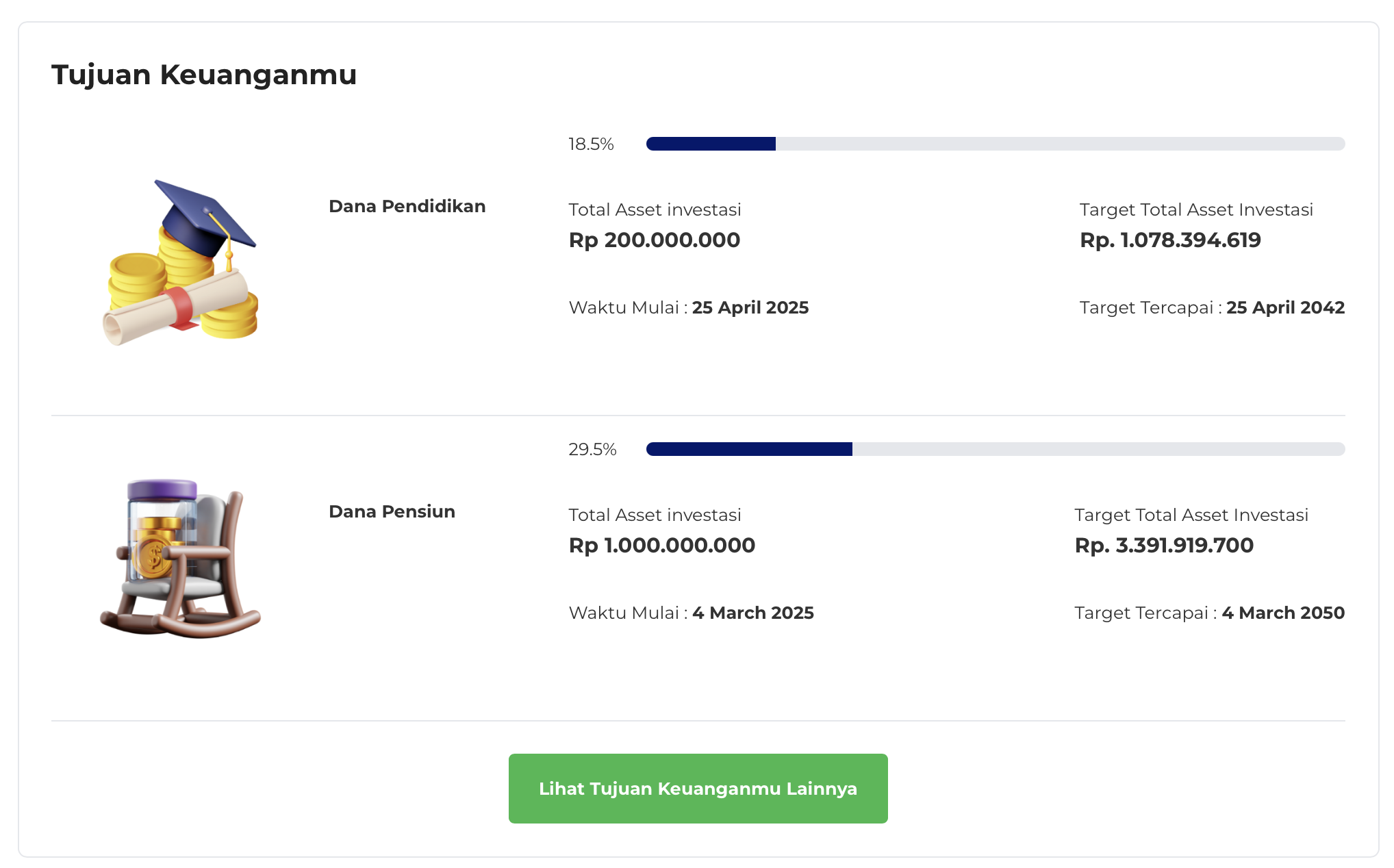This screenshot has width=1394, height=868.
Task: Click the 18.5% progress percentage label
Action: (590, 144)
